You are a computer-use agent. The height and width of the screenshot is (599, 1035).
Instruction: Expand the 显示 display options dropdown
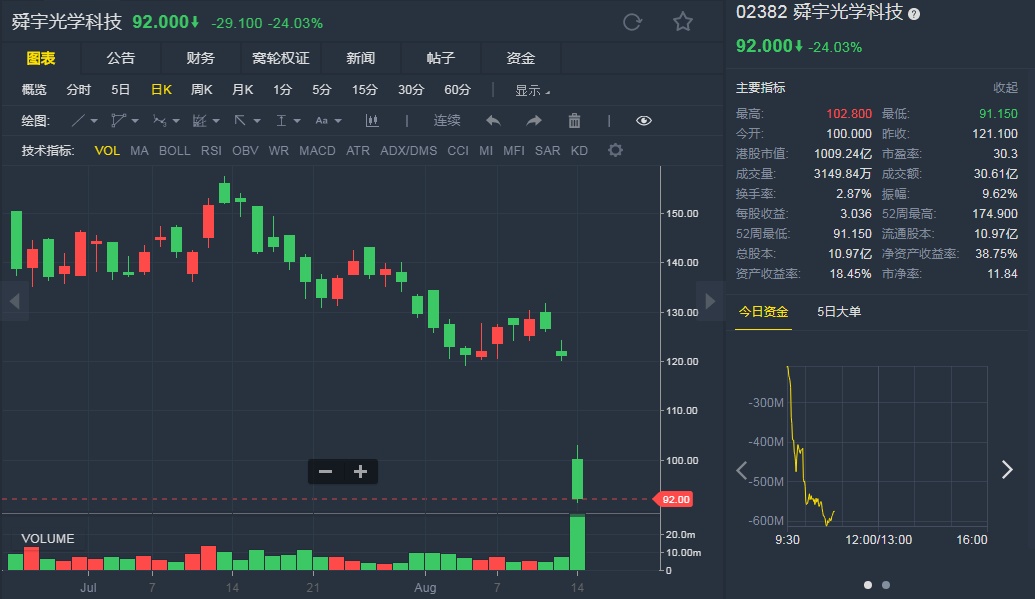coord(532,90)
